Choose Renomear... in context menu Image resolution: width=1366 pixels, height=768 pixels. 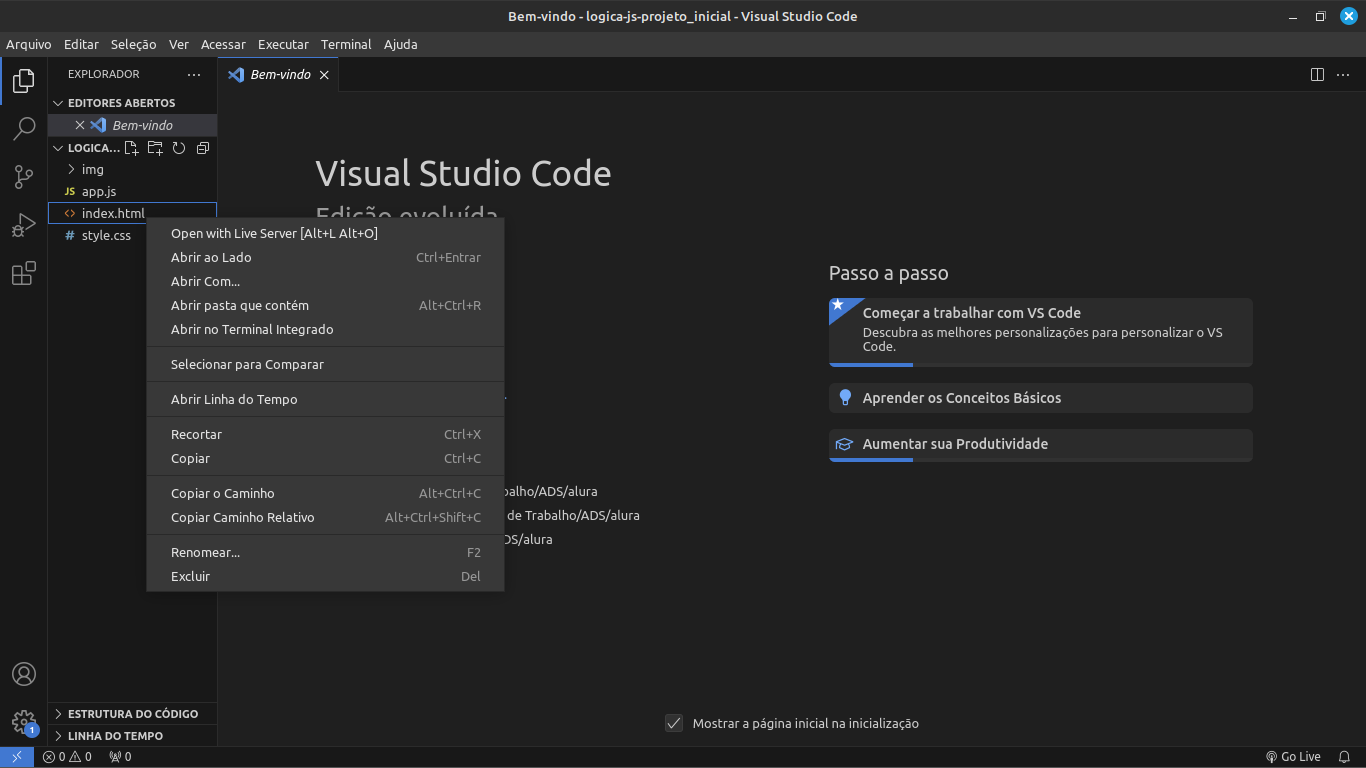tap(325, 553)
